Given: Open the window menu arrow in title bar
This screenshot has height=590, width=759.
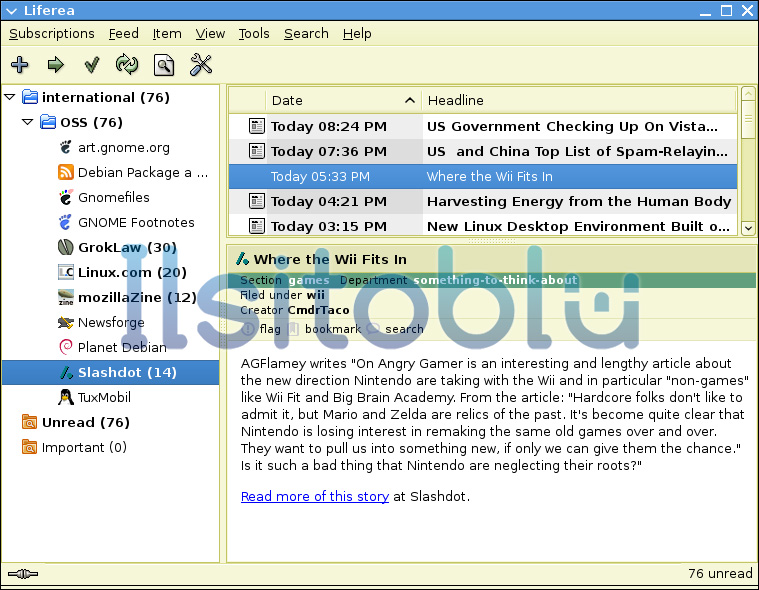Looking at the screenshot, I should 11,11.
